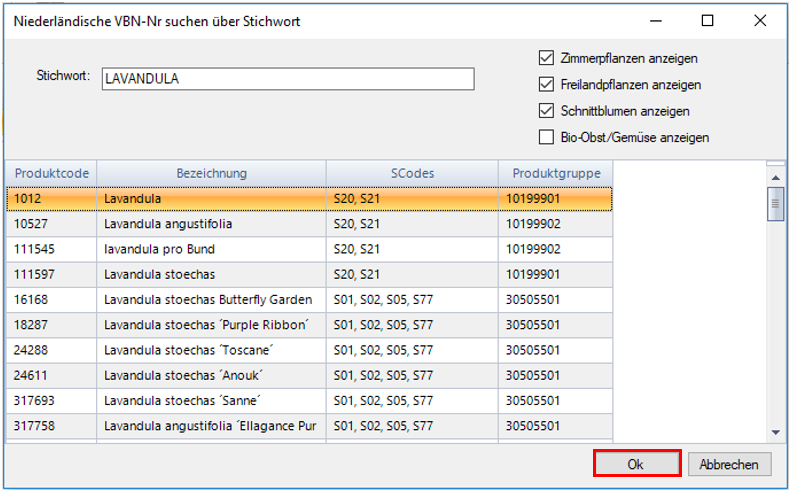Viewport: 792px width, 492px height.
Task: Sort by Produktcode column header
Action: [51, 173]
